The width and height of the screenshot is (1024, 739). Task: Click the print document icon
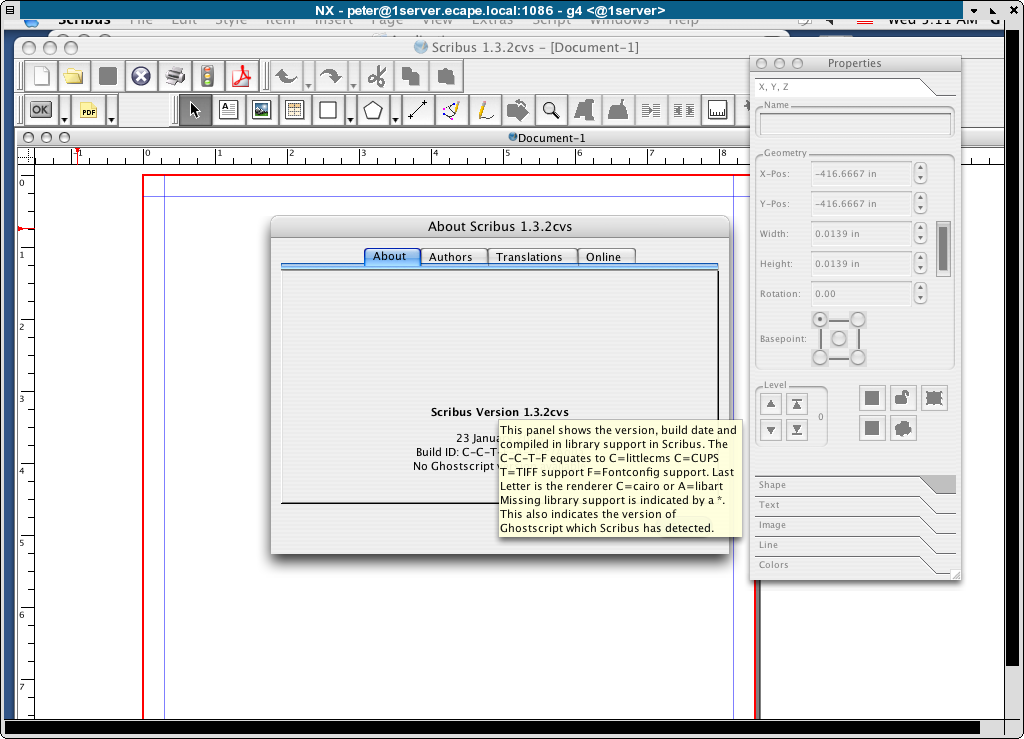(175, 76)
